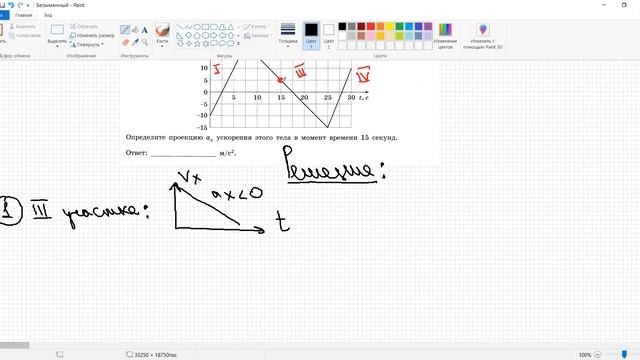Pick the Rounded rectangular callout shape
The height and width of the screenshot is (360, 640).
214,44
